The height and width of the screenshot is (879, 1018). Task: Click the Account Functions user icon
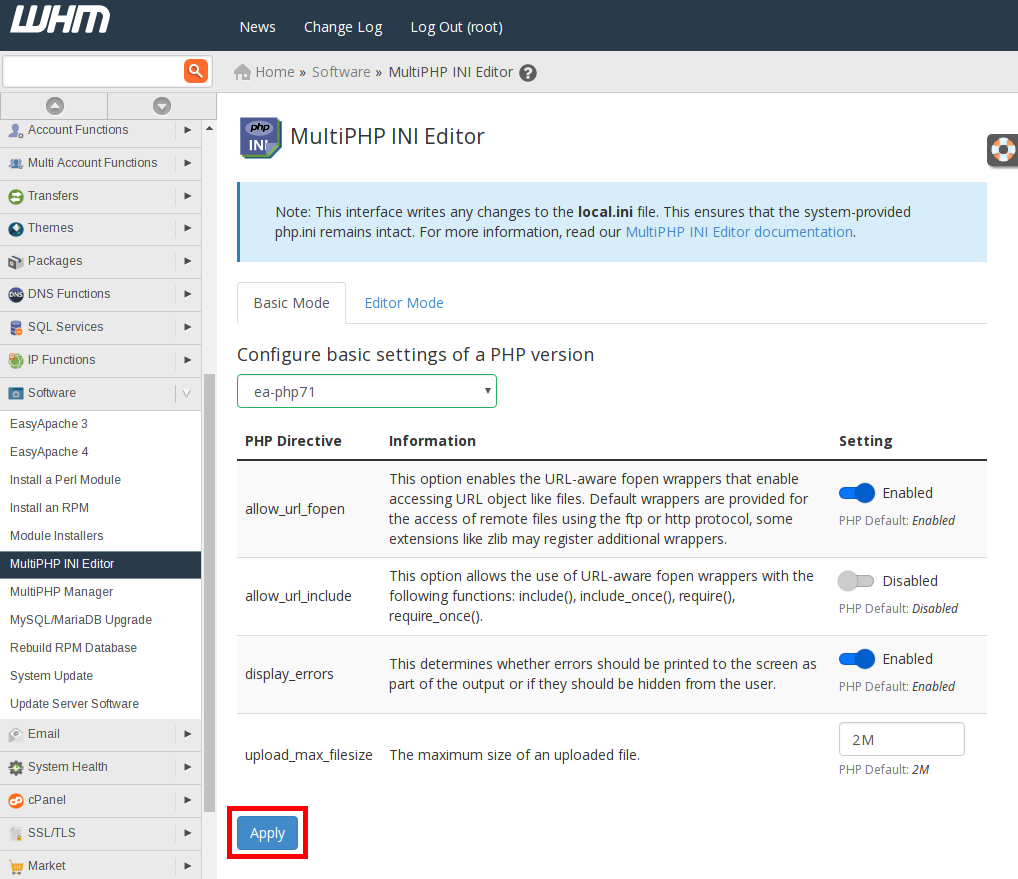coord(16,130)
